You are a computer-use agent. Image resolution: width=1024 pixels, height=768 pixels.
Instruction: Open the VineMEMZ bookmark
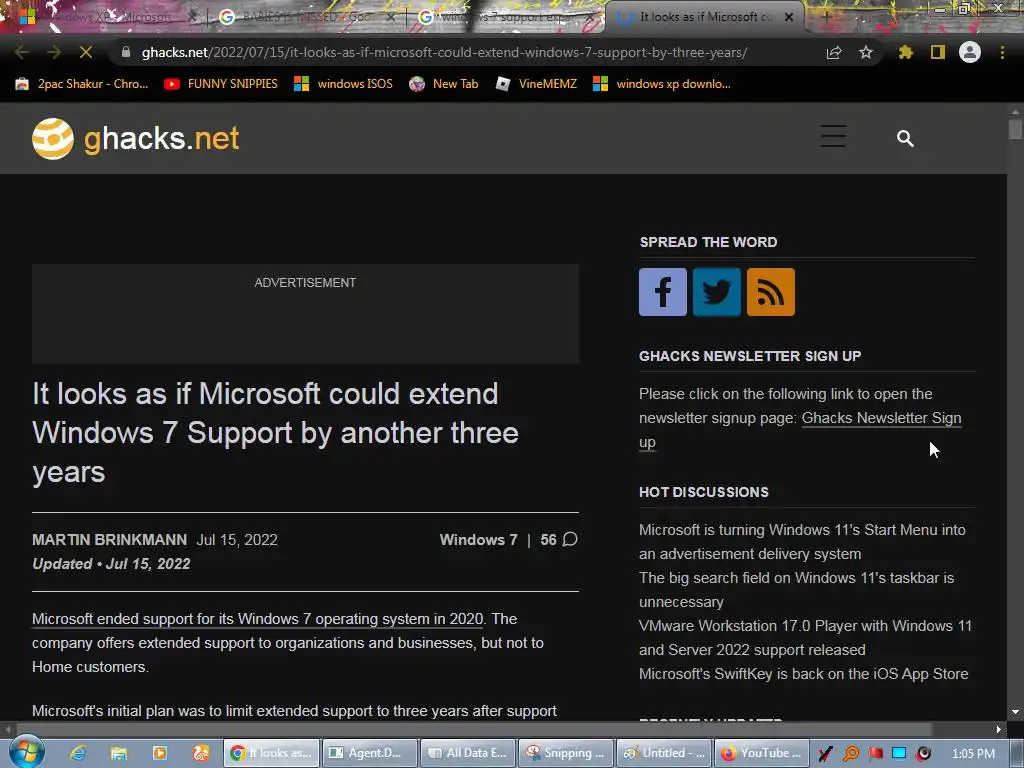[x=536, y=84]
